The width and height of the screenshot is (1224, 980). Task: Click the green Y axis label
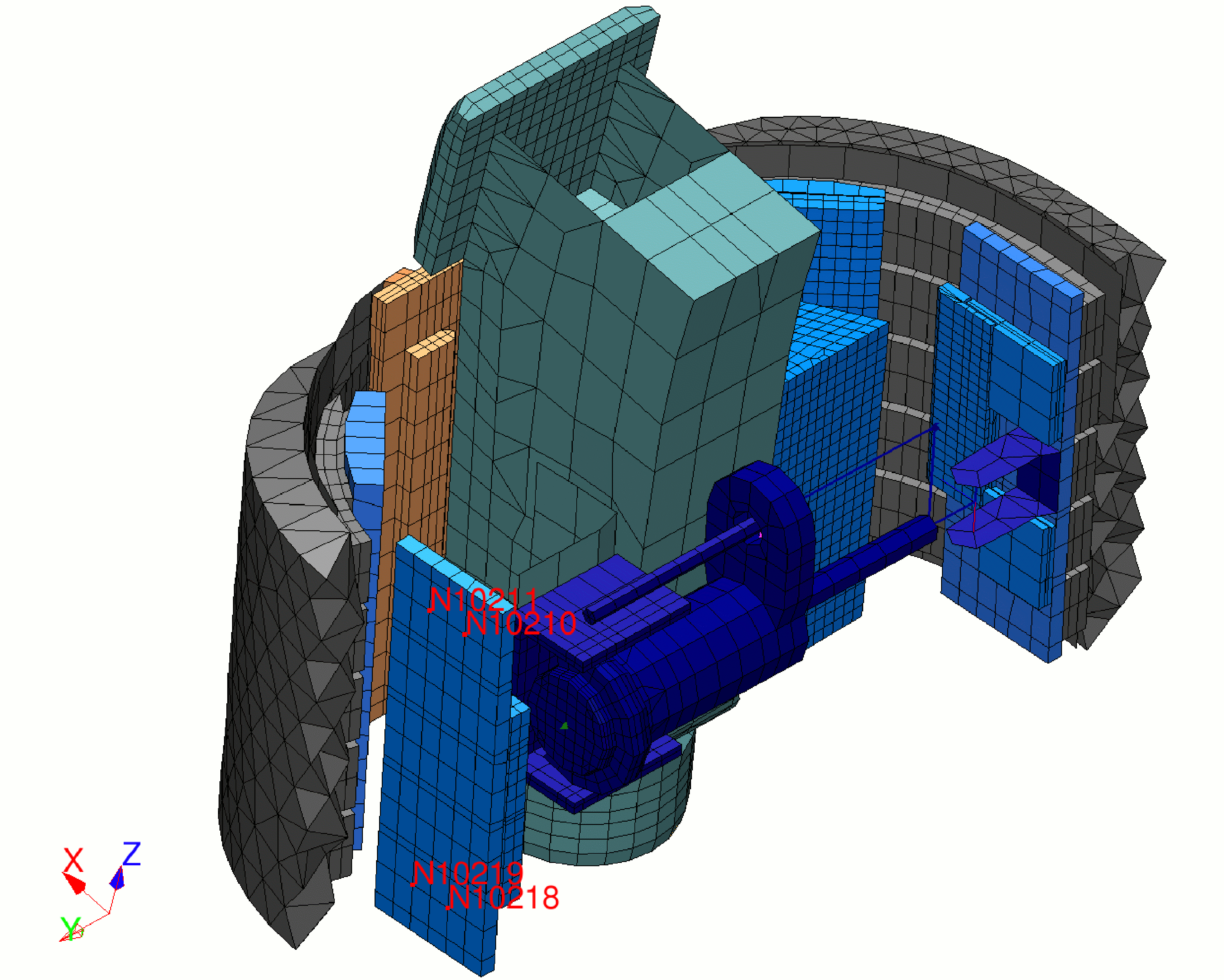71,928
